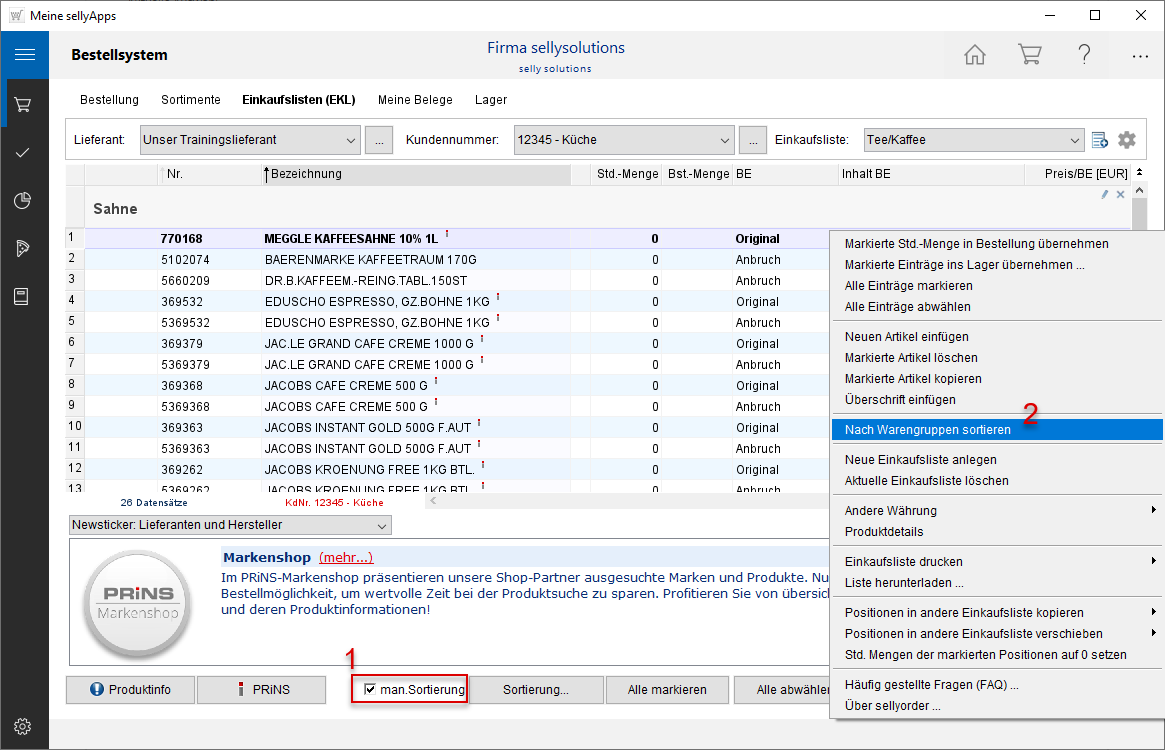
Task: Expand the Kundennummer dropdown
Action: [724, 140]
